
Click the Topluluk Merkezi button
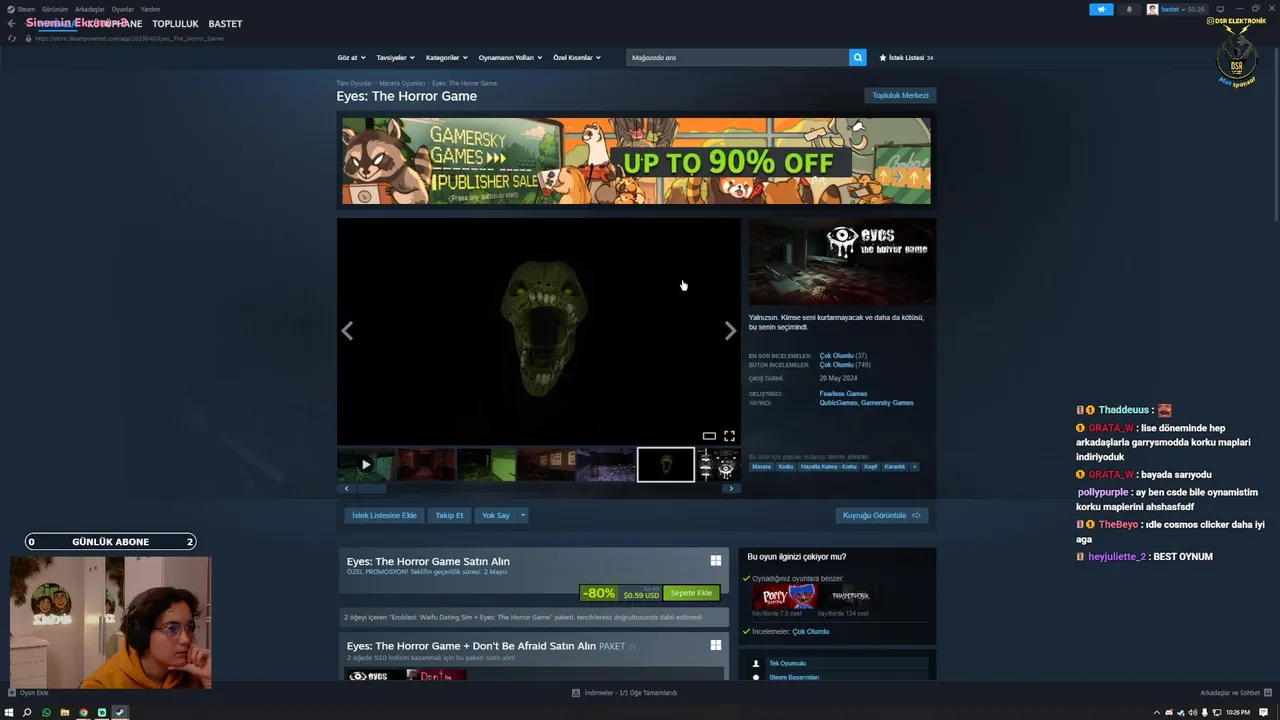pyautogui.click(x=900, y=95)
